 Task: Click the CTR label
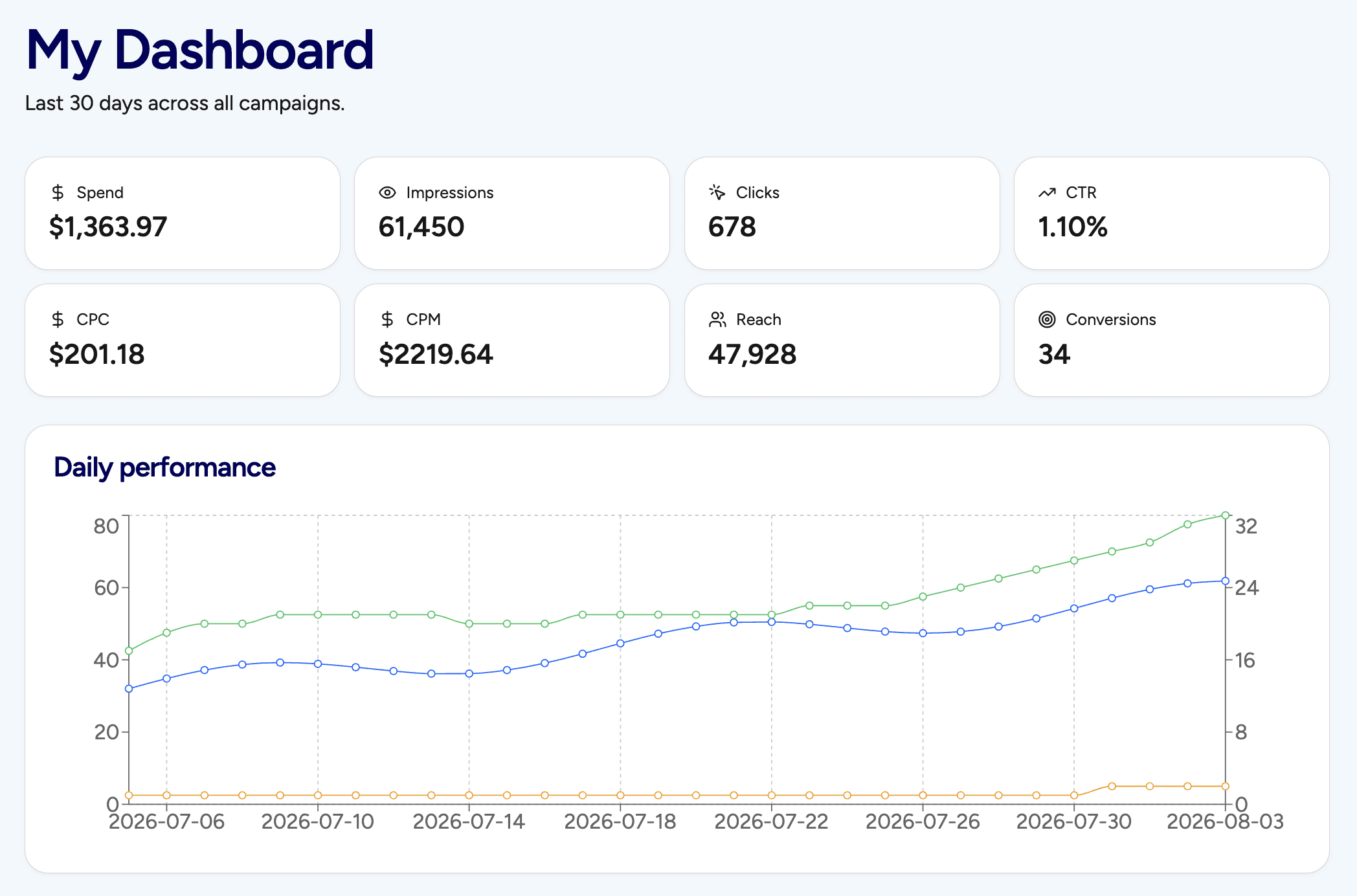(x=1081, y=193)
